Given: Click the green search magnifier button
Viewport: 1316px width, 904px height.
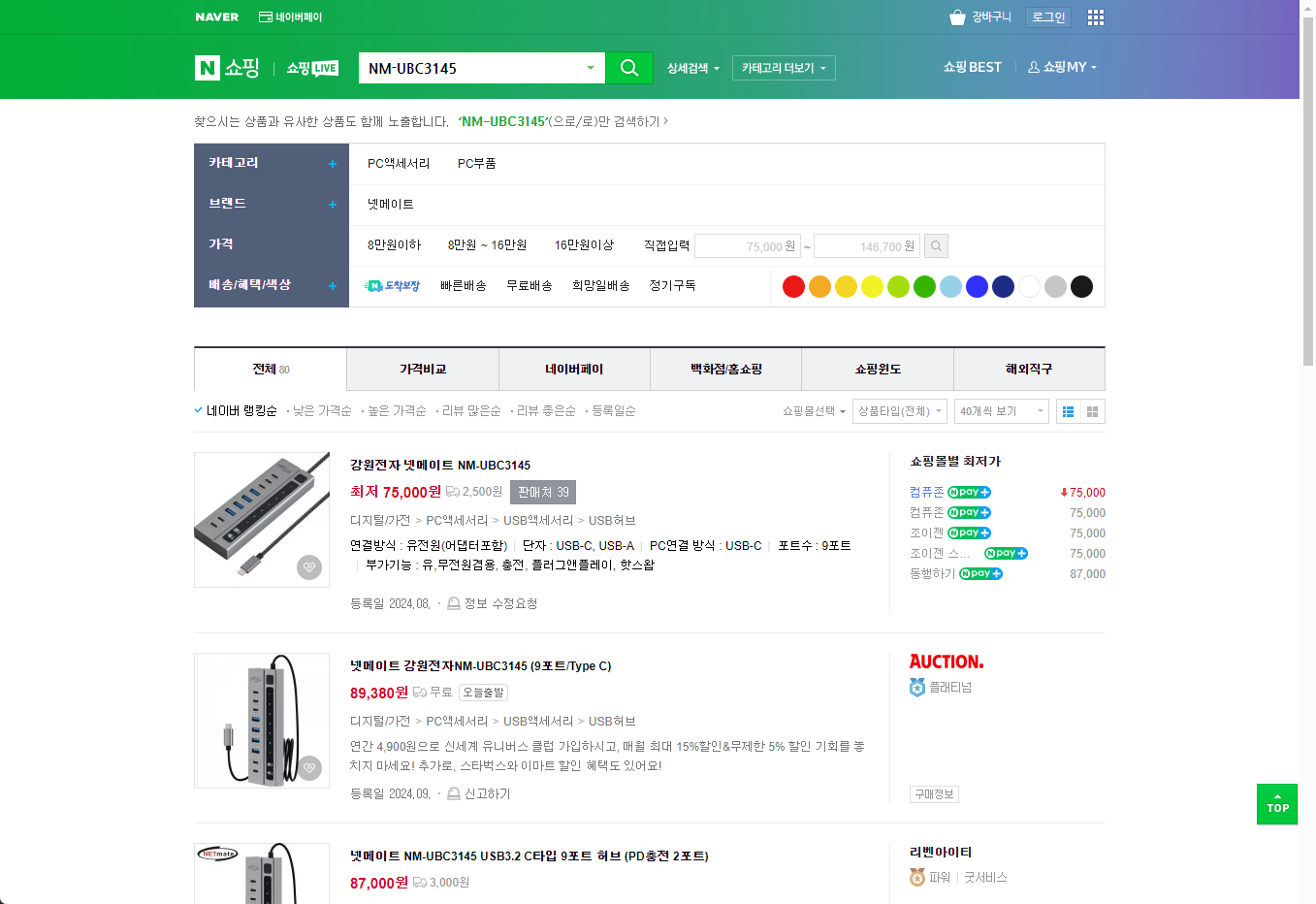Looking at the screenshot, I should pos(629,68).
